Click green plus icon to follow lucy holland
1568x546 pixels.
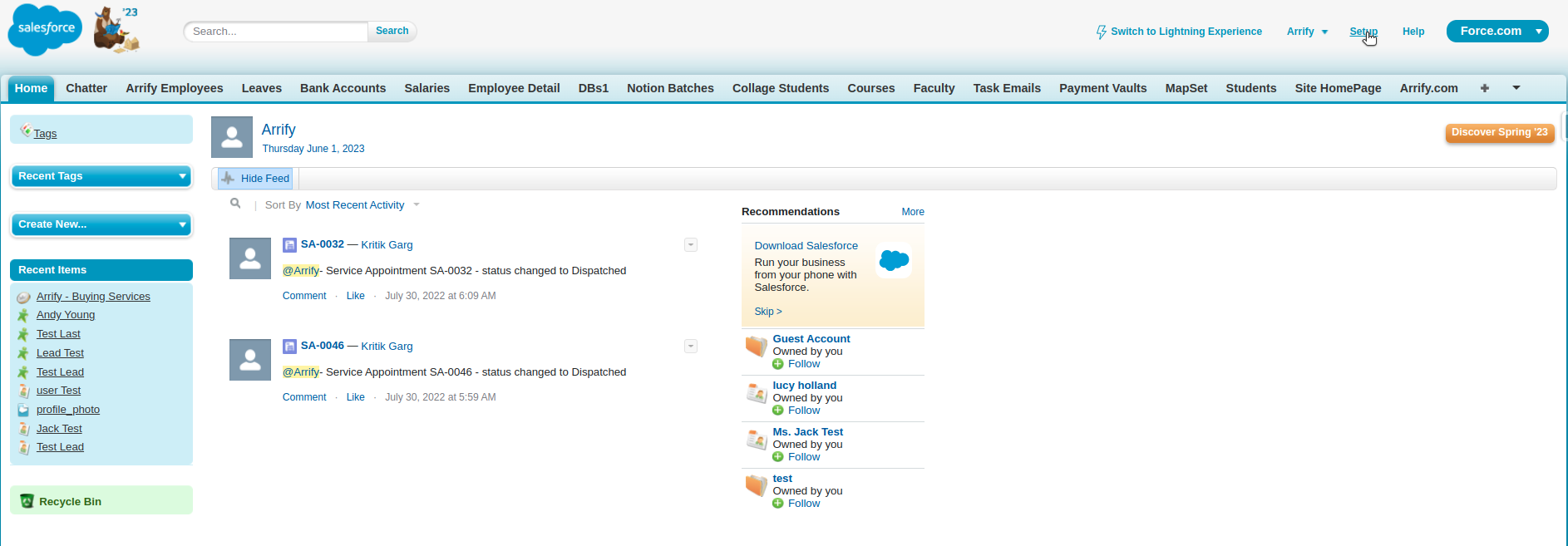click(x=778, y=411)
